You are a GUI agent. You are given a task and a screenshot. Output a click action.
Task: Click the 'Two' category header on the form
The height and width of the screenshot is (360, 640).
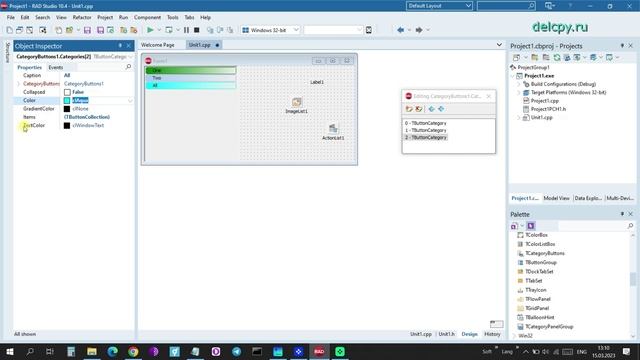191,78
